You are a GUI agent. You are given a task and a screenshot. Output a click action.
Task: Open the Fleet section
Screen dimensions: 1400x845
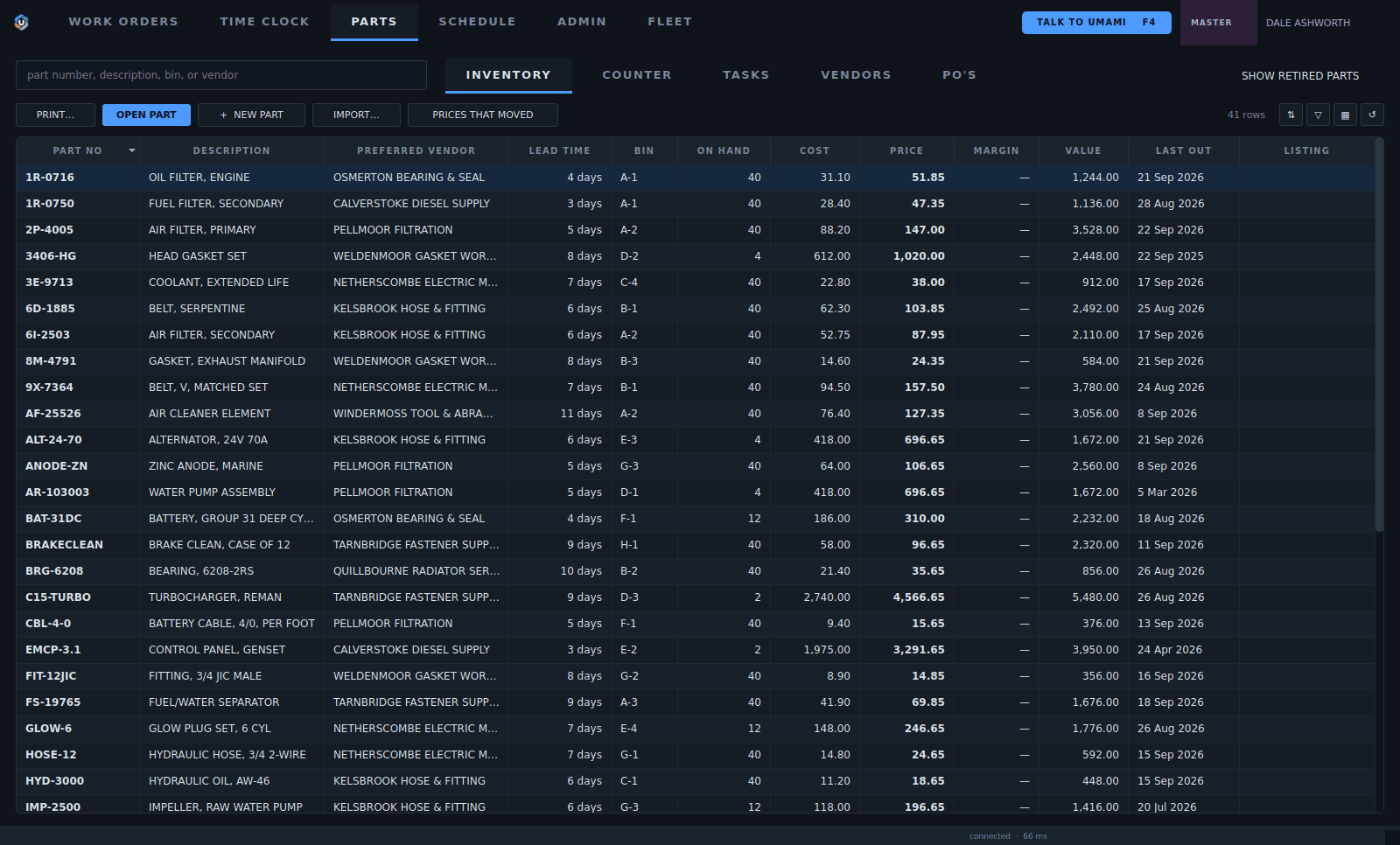(669, 22)
